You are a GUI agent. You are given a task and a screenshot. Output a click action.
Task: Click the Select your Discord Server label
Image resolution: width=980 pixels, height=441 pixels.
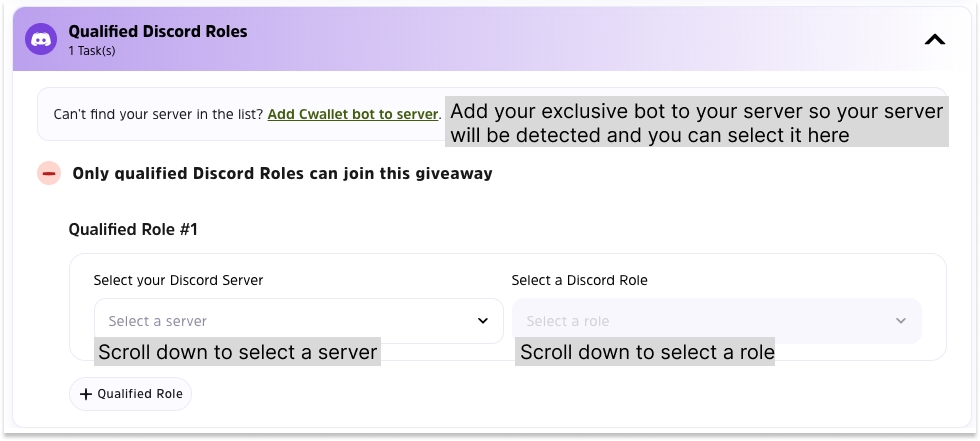[178, 280]
